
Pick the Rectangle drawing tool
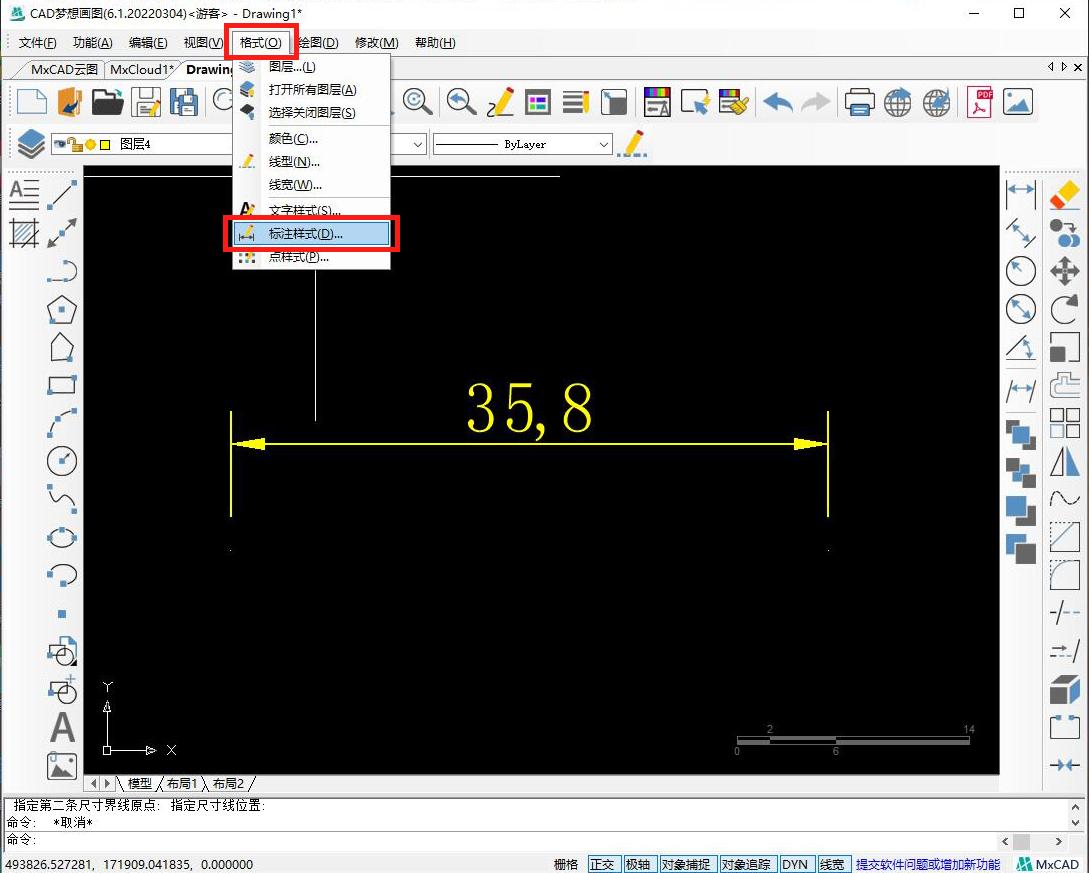62,385
